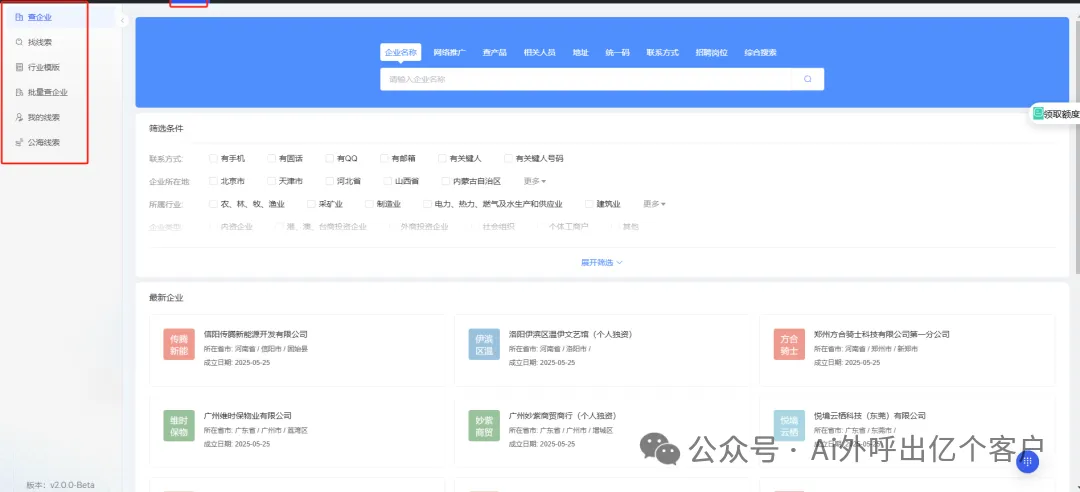
Task: Check the 内蒙古自治区 location filter
Action: pyautogui.click(x=445, y=181)
